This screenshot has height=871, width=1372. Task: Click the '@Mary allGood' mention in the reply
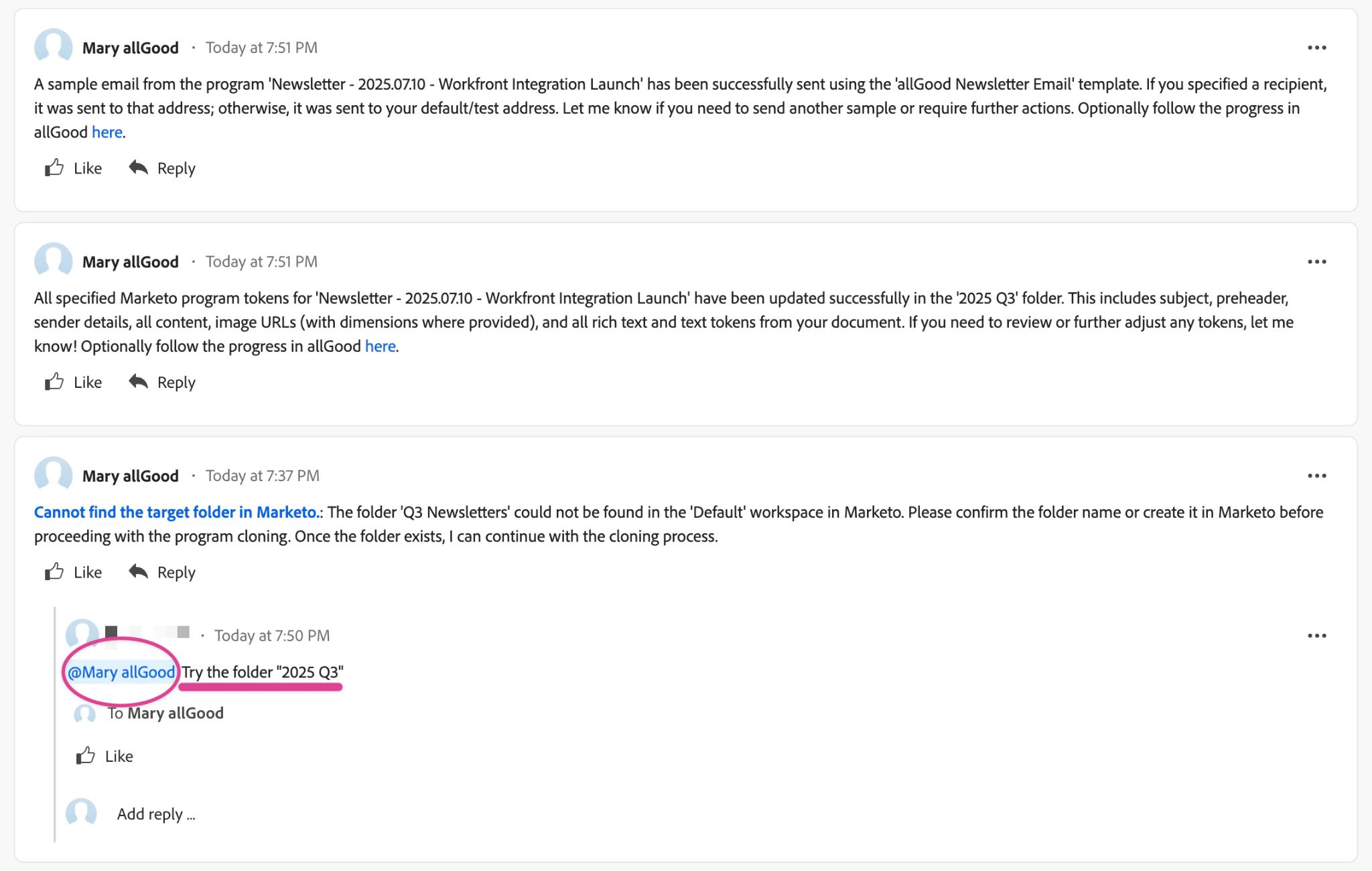[121, 671]
